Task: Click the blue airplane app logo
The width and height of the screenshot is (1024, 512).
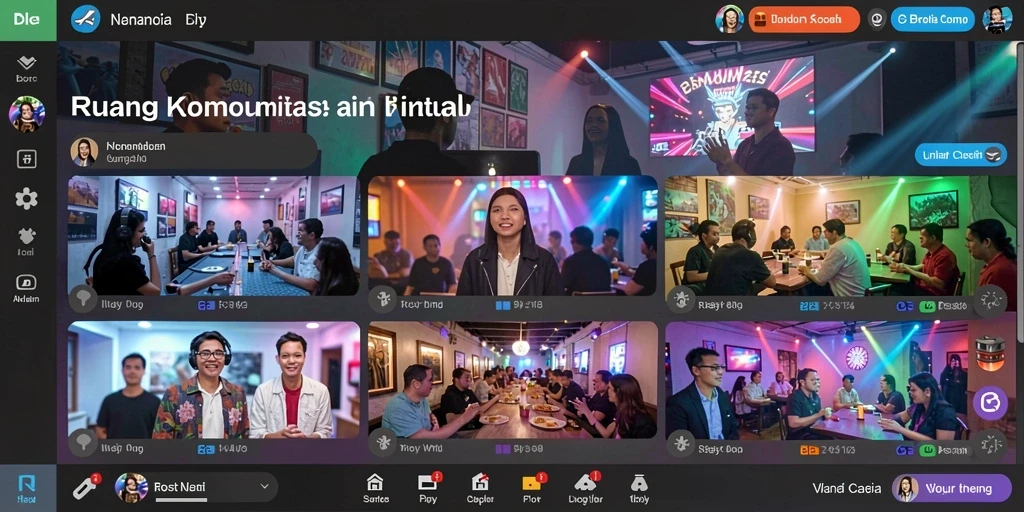Action: pyautogui.click(x=86, y=19)
